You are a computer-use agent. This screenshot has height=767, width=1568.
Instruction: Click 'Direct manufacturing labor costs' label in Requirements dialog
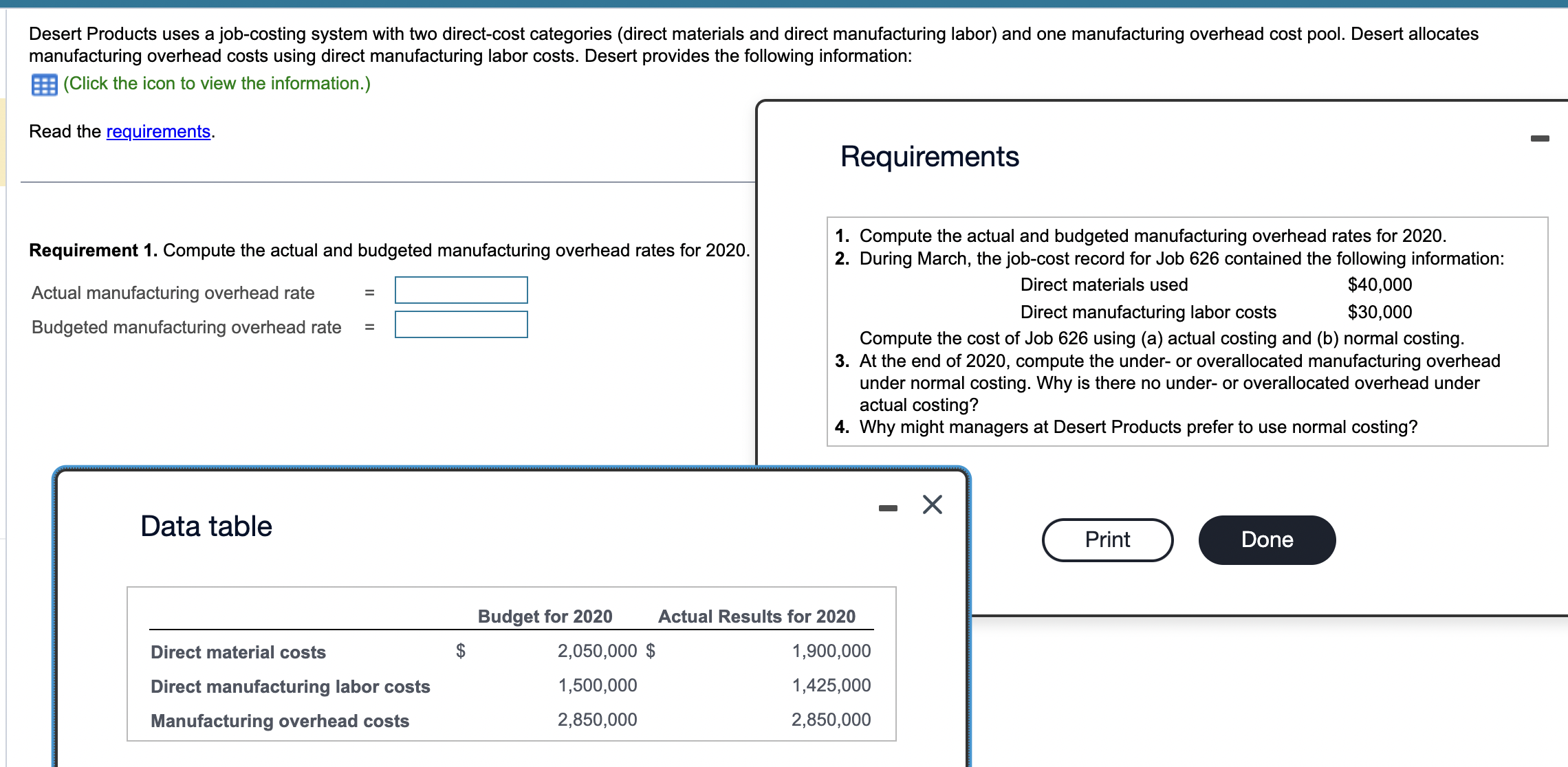click(x=1148, y=312)
